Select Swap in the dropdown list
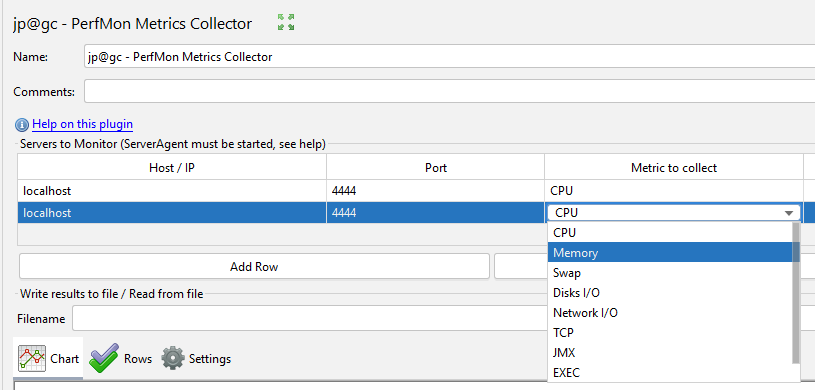This screenshot has height=390, width=815. coord(669,272)
